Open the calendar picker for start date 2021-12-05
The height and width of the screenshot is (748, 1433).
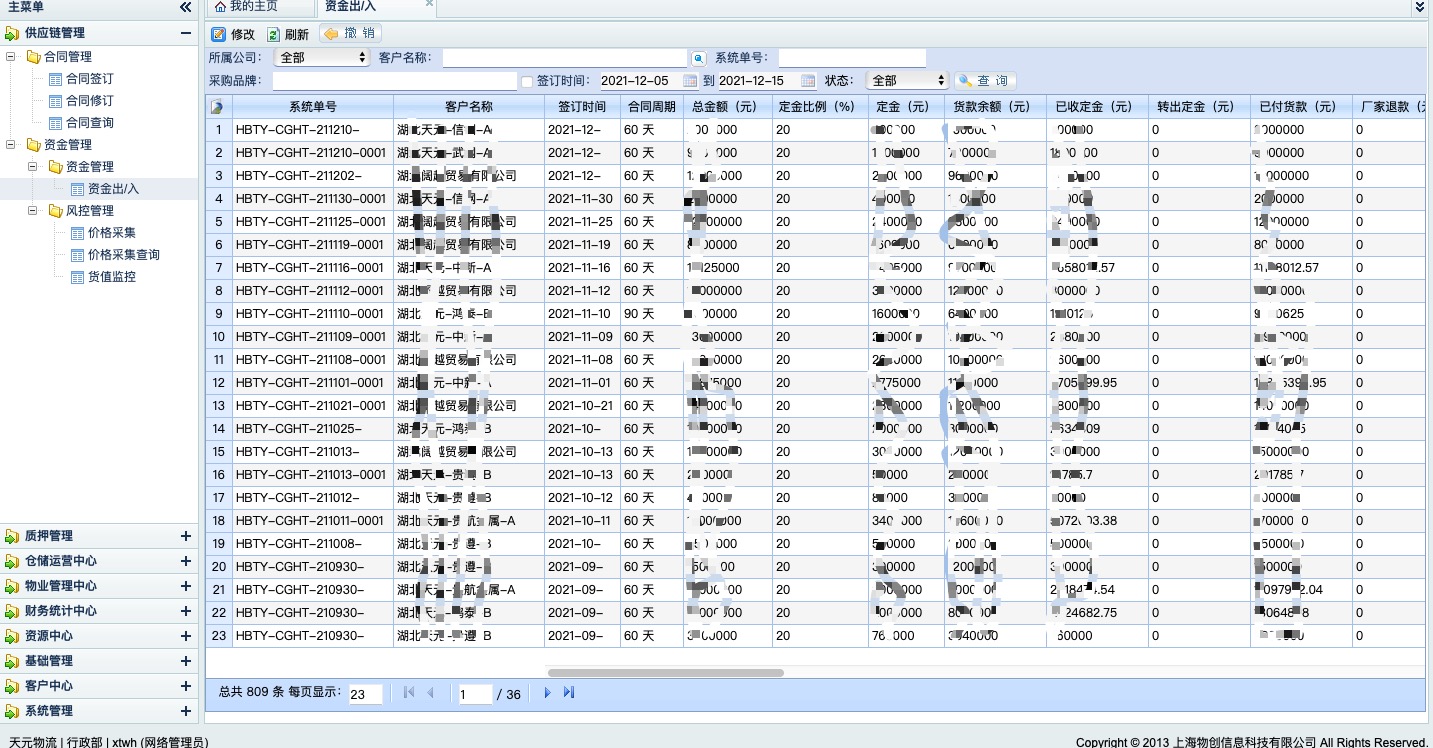coord(690,81)
